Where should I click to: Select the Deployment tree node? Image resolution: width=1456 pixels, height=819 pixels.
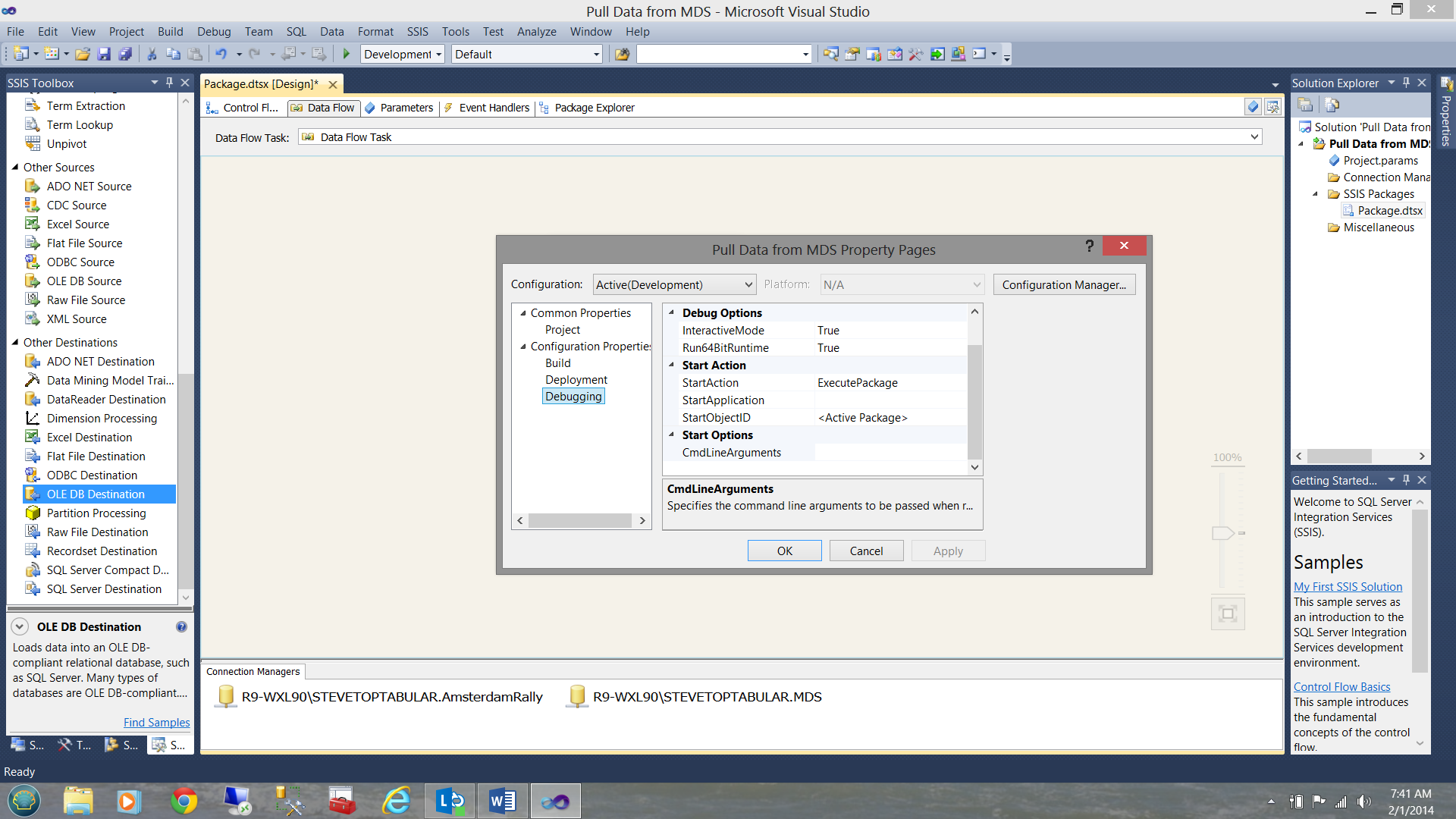coord(576,380)
